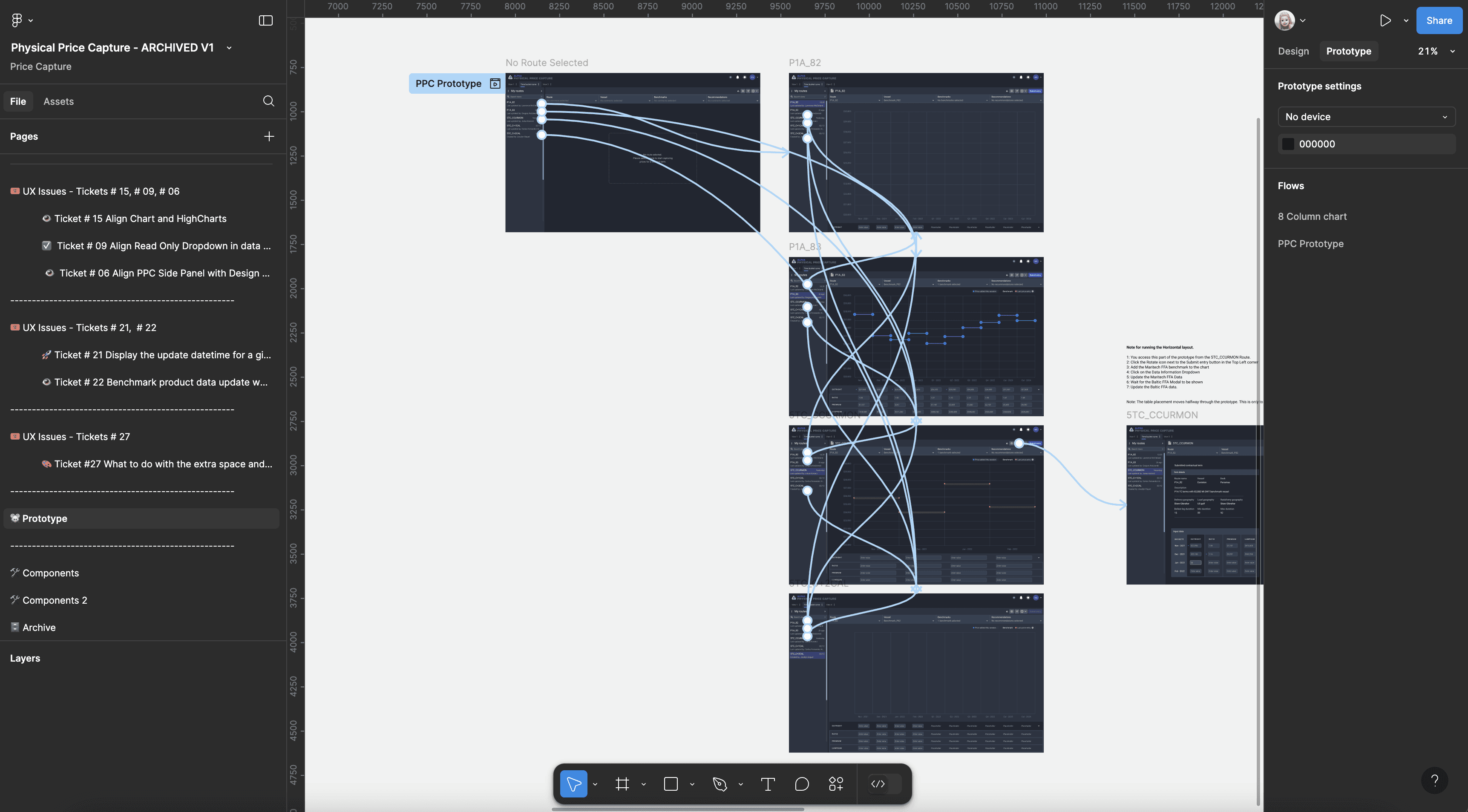Open the Archive page in list
The image size is (1468, 812).
pyautogui.click(x=39, y=628)
